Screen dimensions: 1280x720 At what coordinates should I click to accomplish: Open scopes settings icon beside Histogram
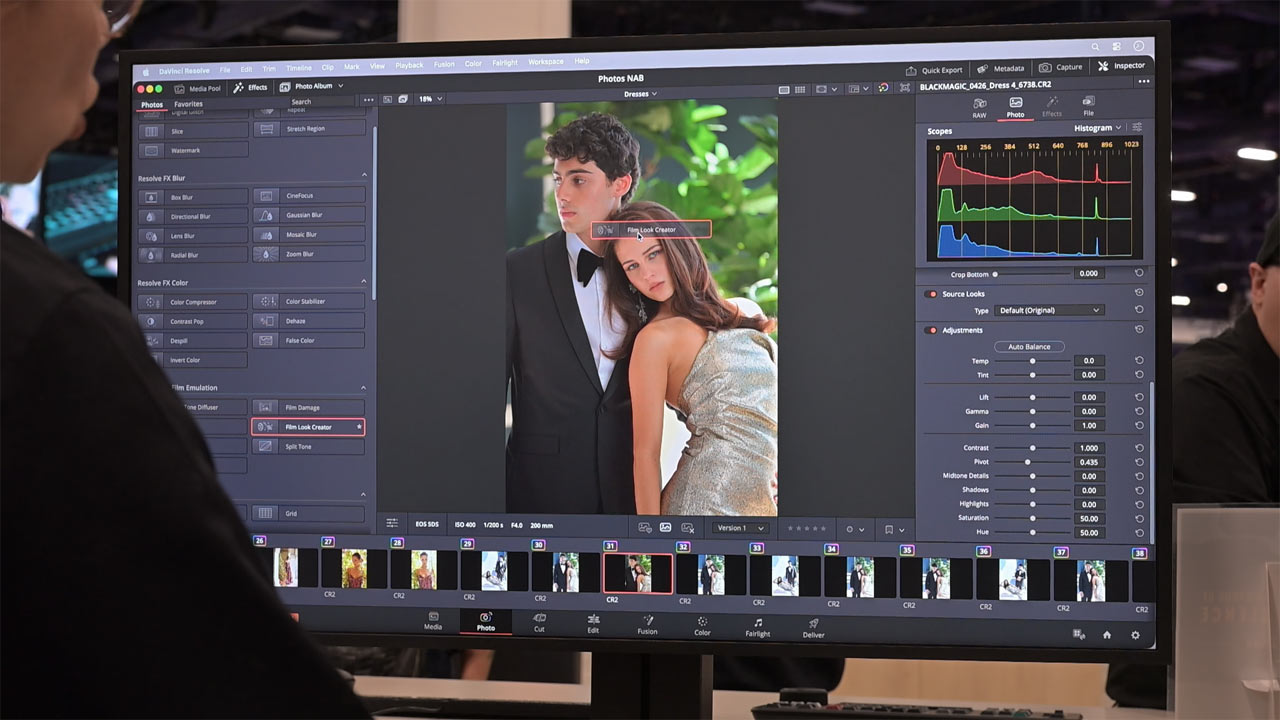[1137, 128]
